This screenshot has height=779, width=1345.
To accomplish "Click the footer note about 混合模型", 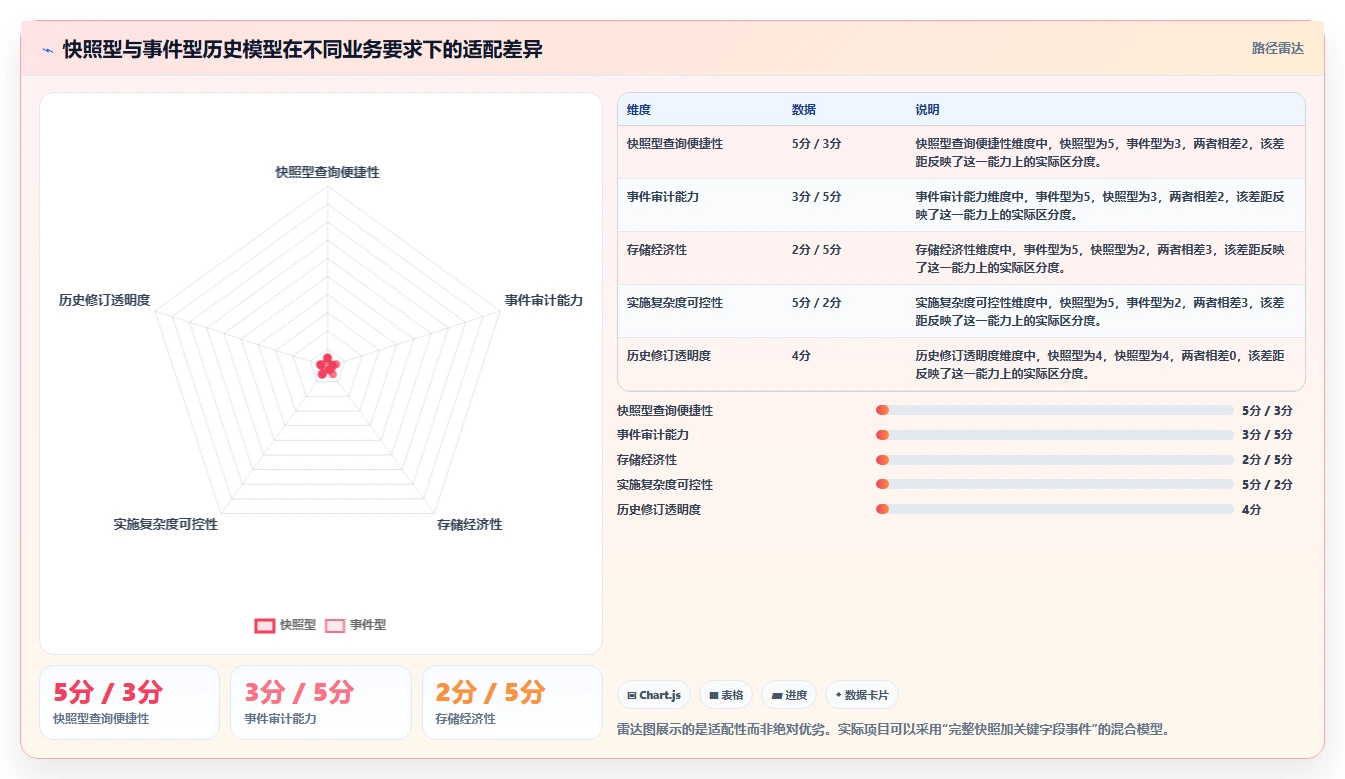I will 894,730.
